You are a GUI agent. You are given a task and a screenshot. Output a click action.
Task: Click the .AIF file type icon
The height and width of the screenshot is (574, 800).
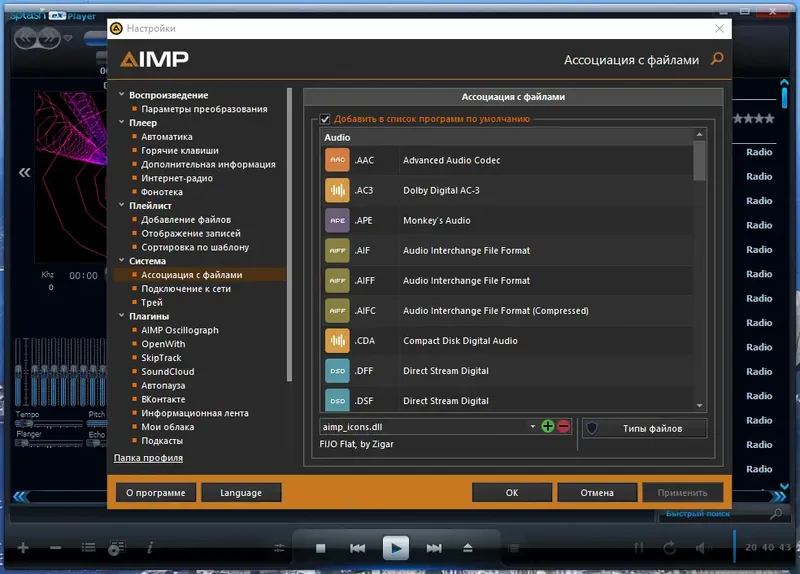(x=337, y=250)
